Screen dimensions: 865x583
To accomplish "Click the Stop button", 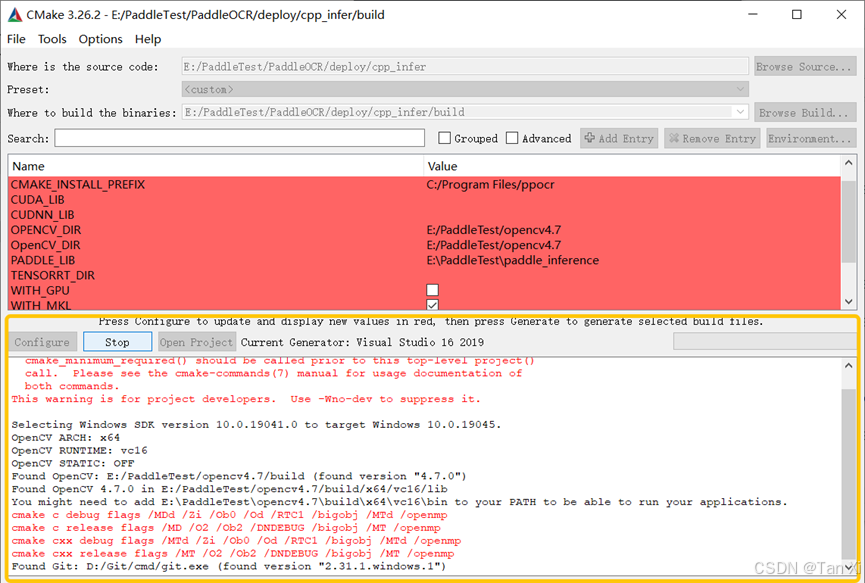I will point(118,342).
